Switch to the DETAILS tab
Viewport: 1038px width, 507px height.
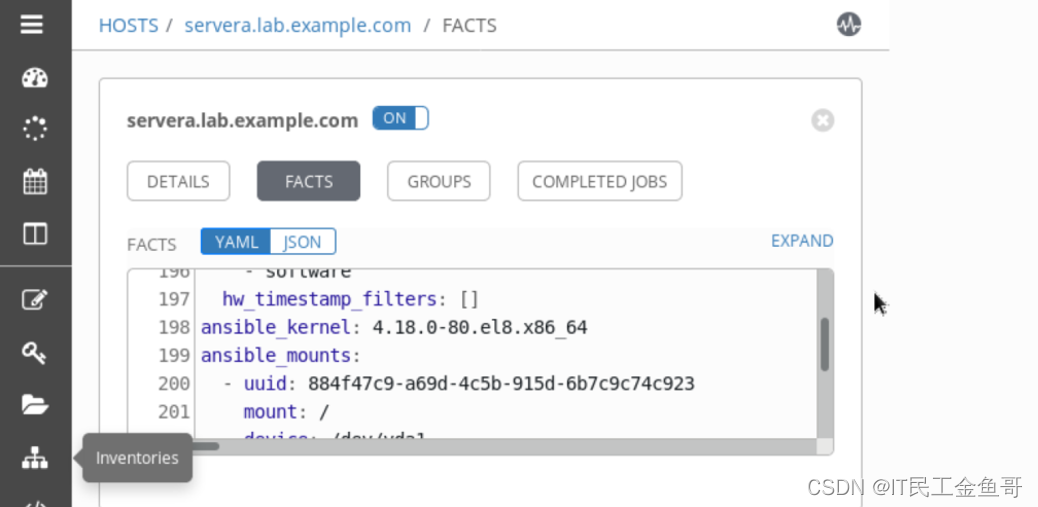(x=178, y=181)
